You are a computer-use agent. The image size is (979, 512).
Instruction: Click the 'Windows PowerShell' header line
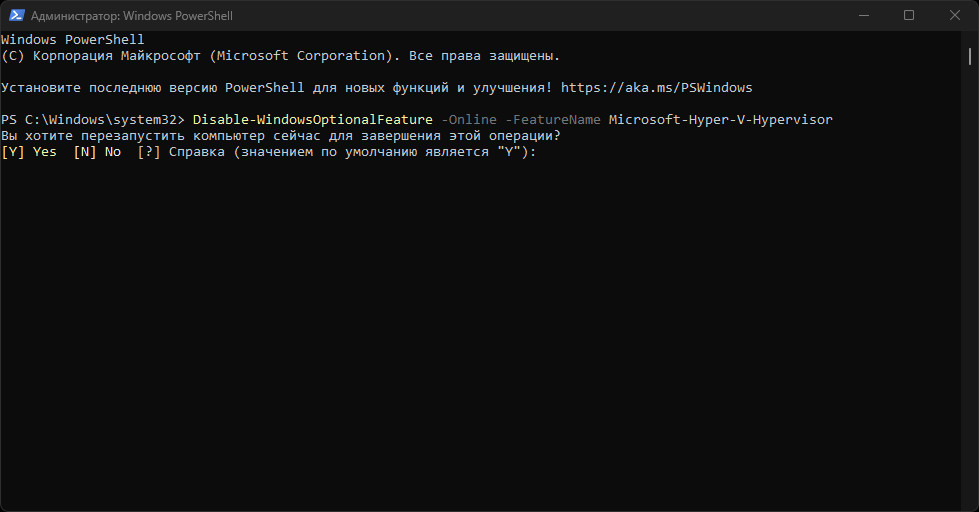pos(72,39)
